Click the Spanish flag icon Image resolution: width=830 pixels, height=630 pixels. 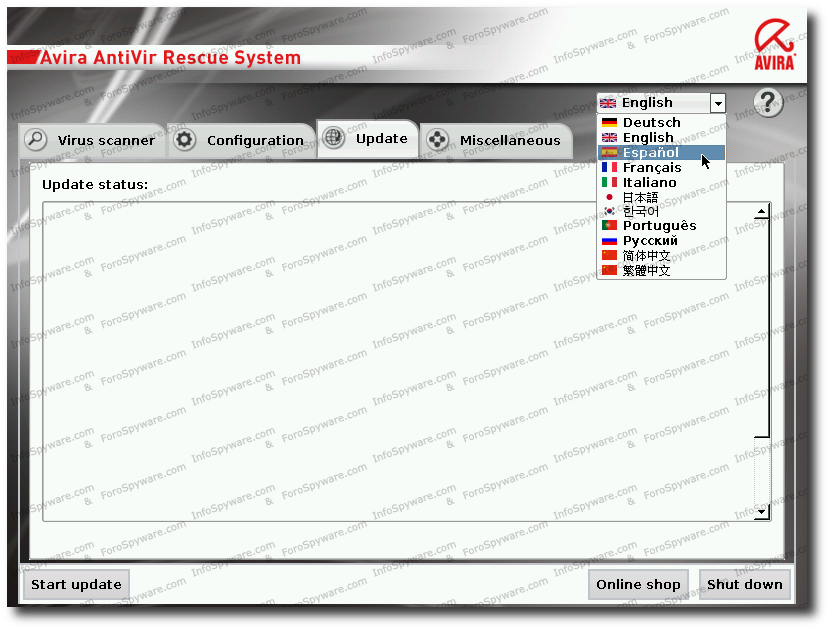(609, 152)
